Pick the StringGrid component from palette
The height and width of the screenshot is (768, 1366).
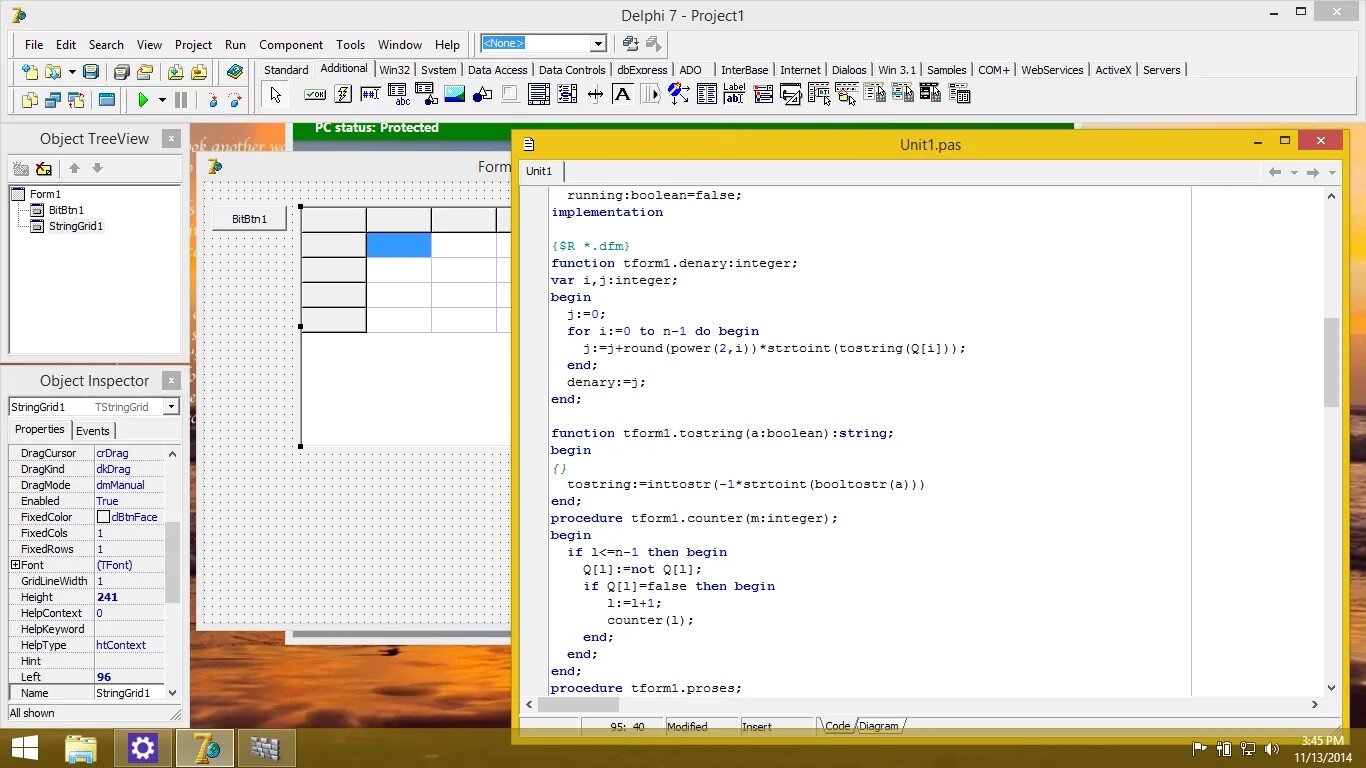pos(399,95)
